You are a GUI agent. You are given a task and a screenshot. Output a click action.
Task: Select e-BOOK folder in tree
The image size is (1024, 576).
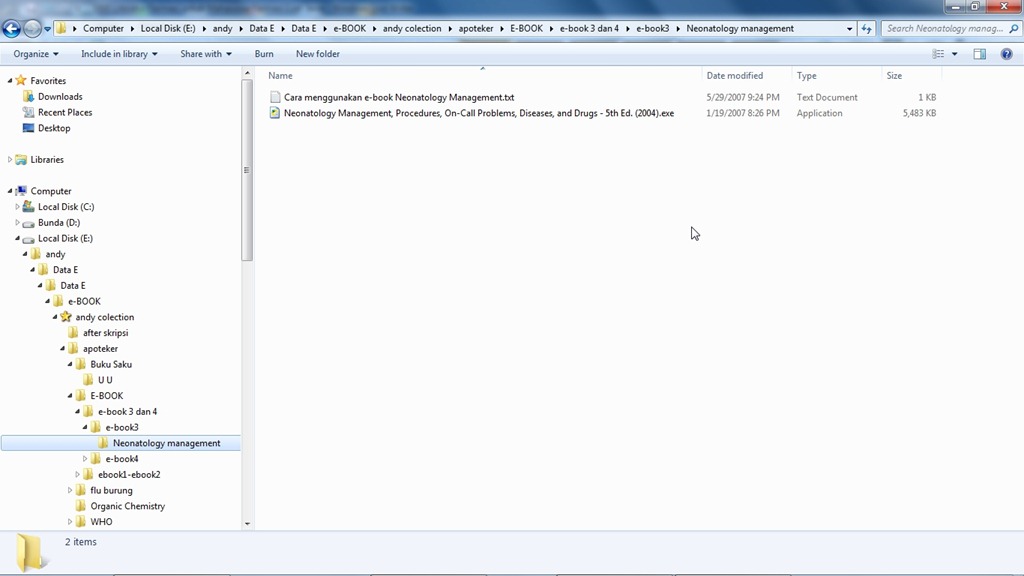click(84, 301)
